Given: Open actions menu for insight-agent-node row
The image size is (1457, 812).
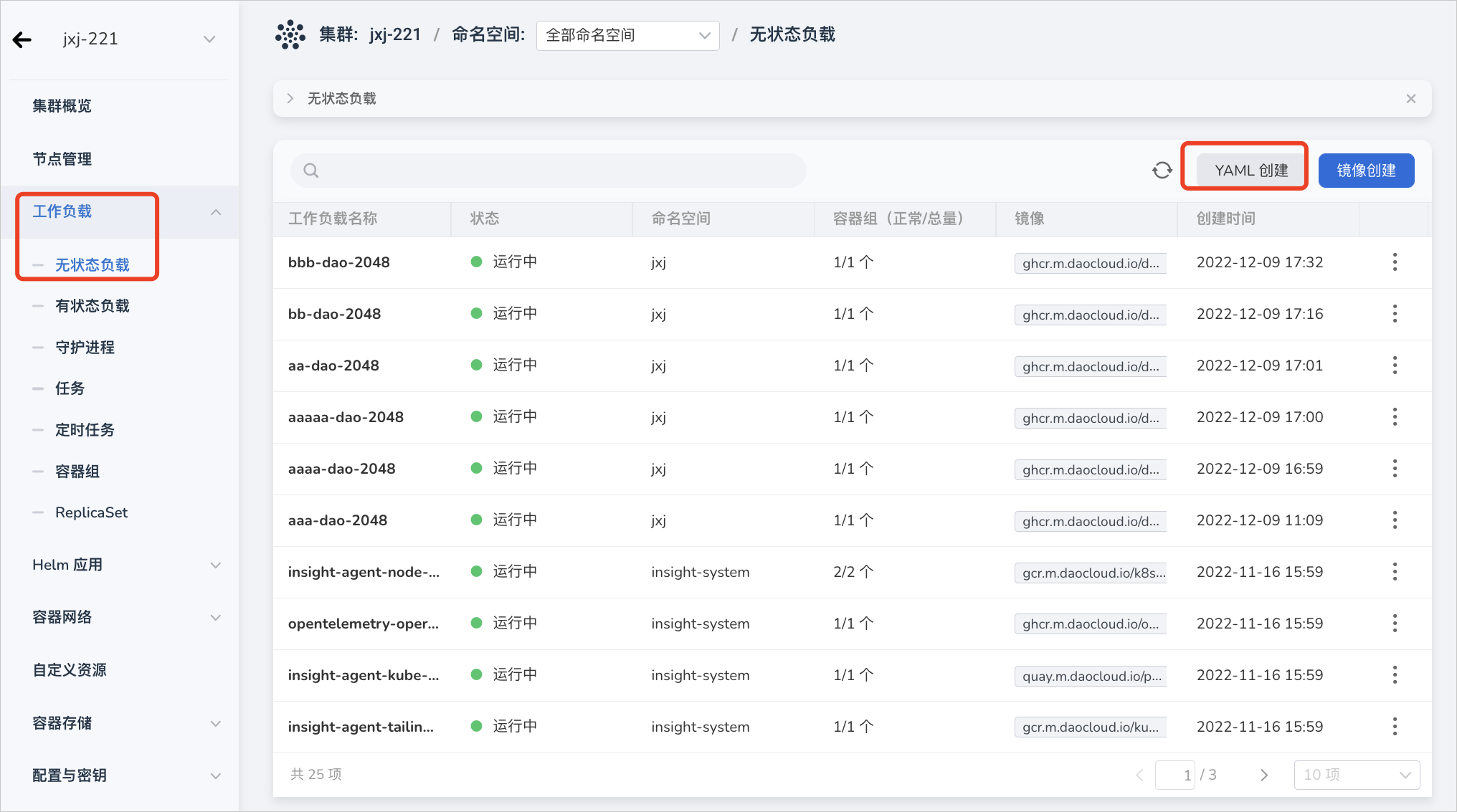Looking at the screenshot, I should click(1395, 572).
